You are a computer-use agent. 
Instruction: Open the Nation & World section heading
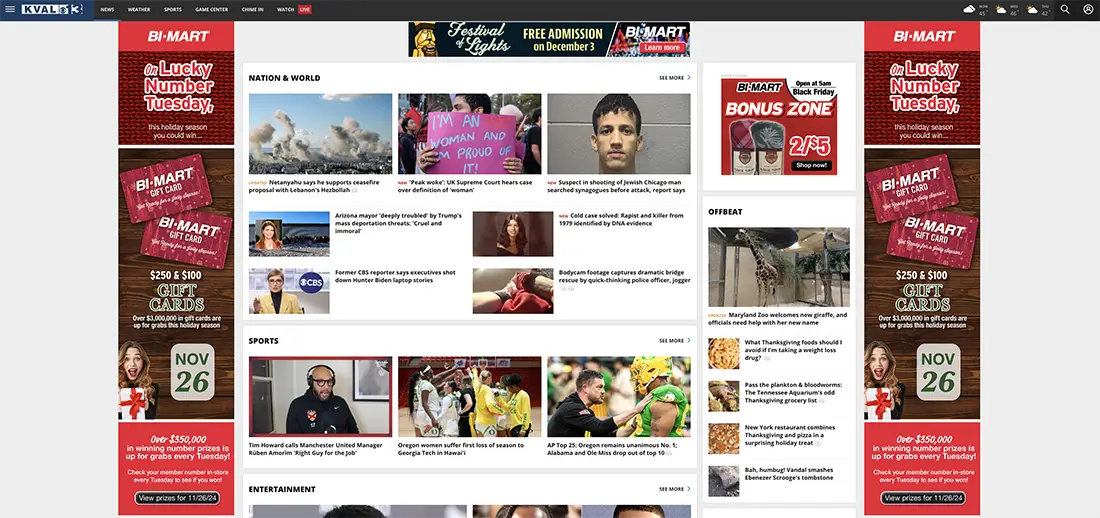click(x=284, y=78)
